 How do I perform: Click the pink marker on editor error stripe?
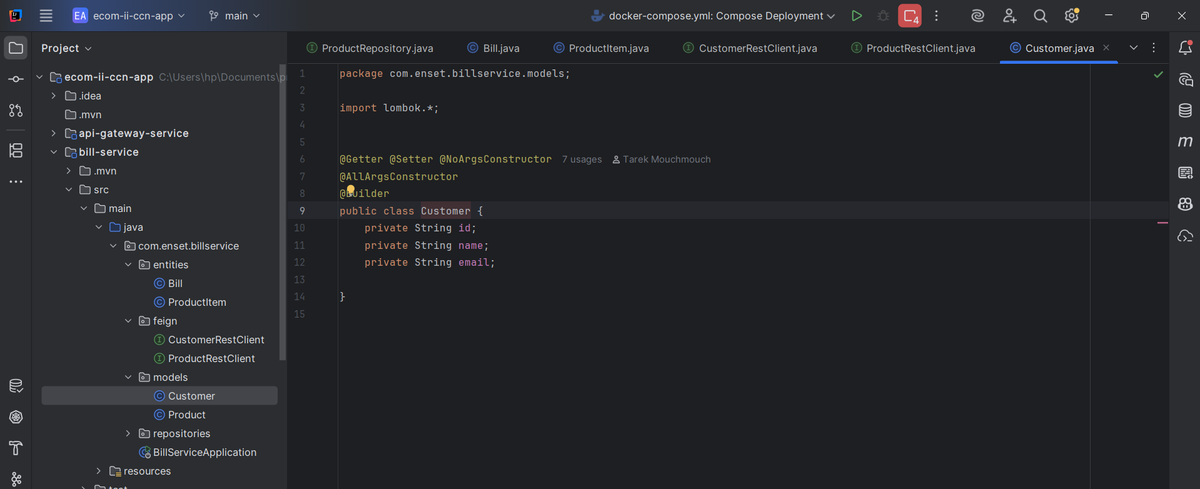coord(1162,224)
